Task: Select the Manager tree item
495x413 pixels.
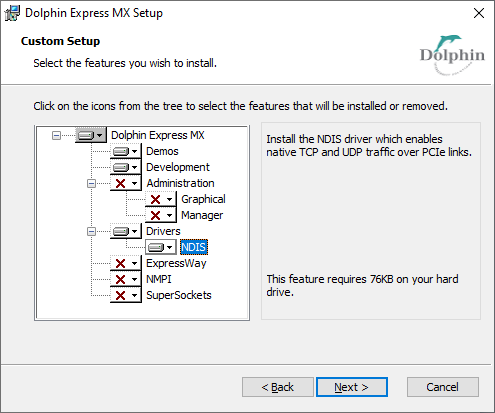Action: coord(202,215)
